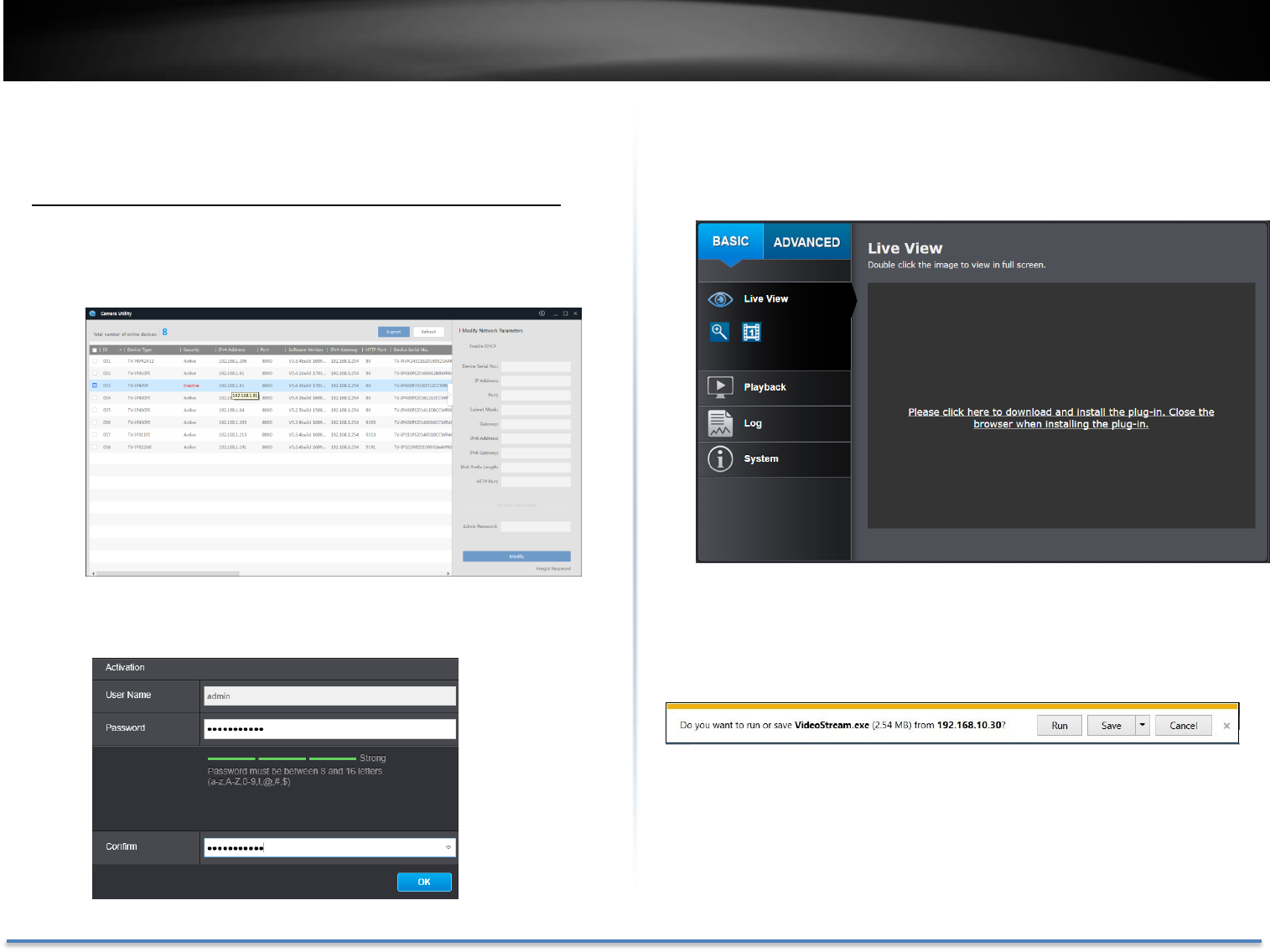Open the System info icon

720,459
